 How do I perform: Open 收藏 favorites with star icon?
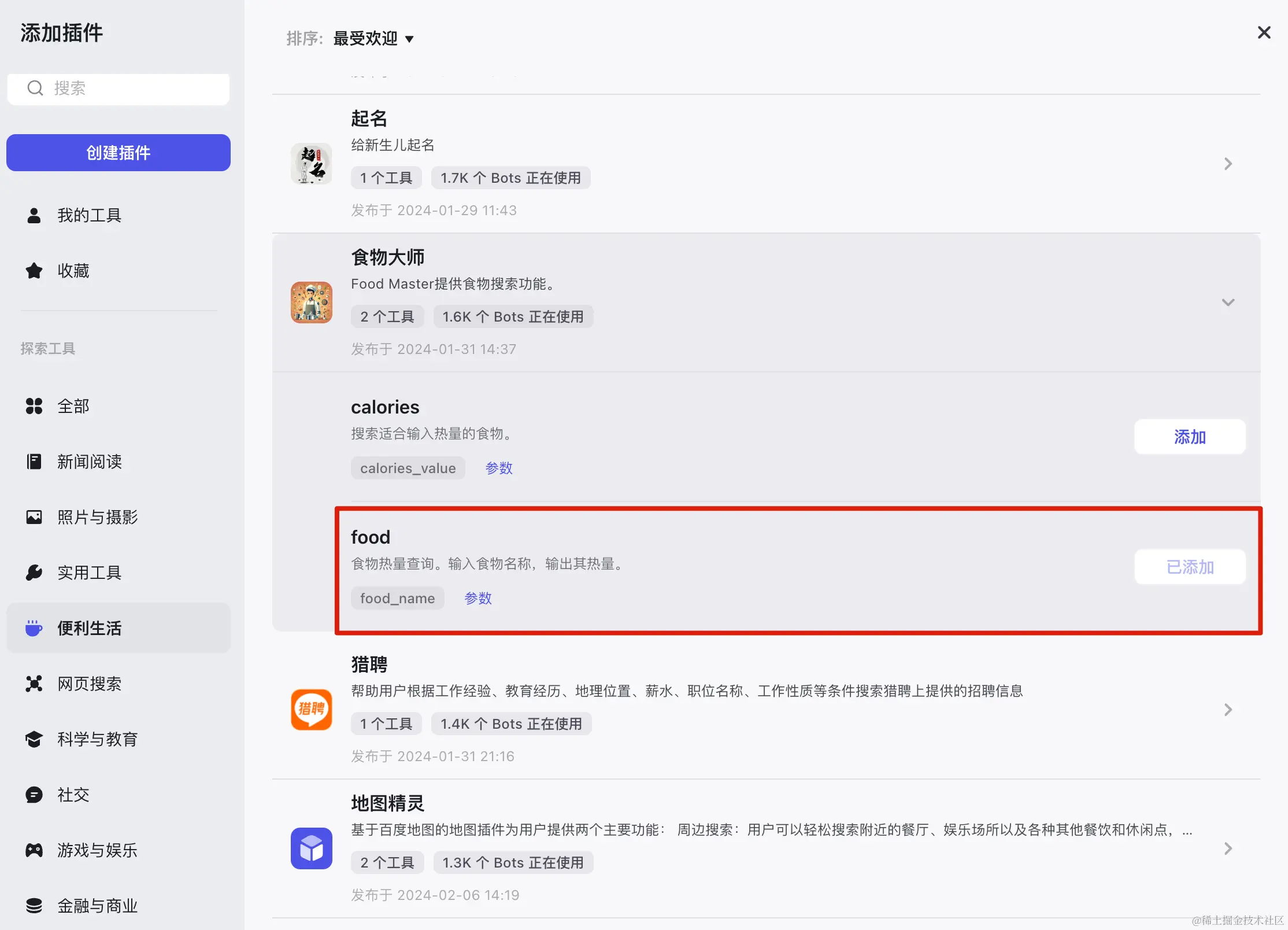[73, 271]
